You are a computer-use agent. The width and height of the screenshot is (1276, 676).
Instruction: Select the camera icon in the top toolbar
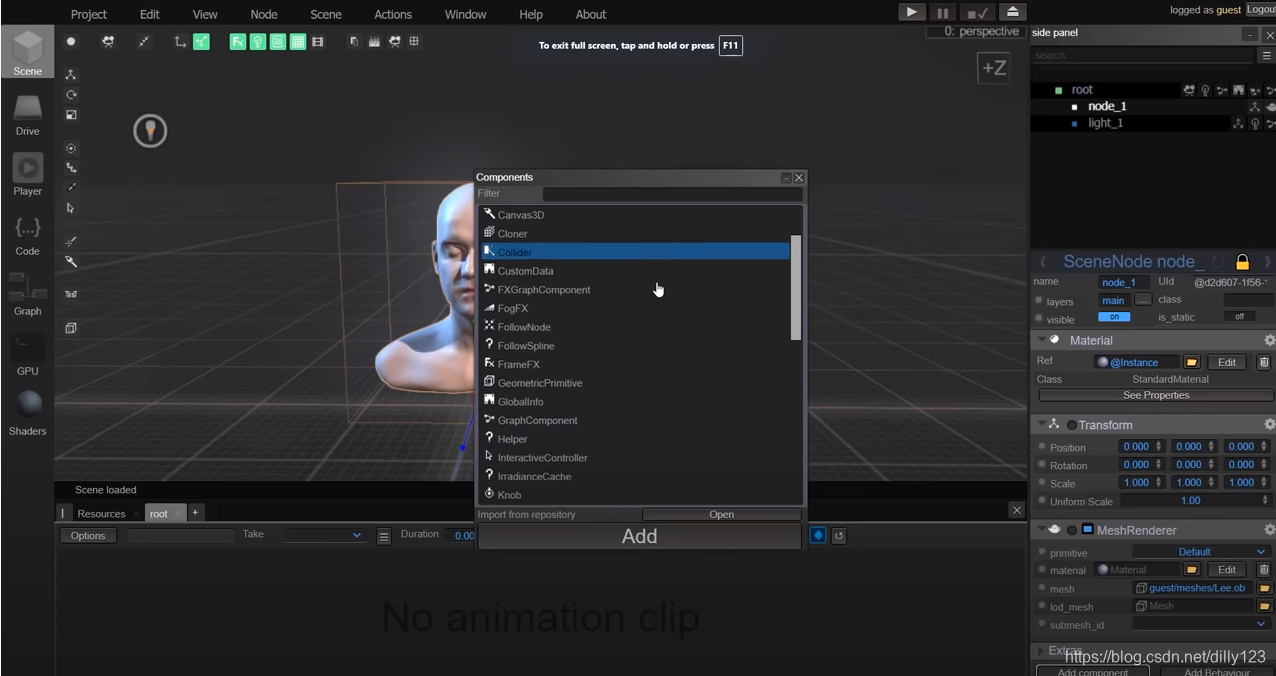[107, 41]
